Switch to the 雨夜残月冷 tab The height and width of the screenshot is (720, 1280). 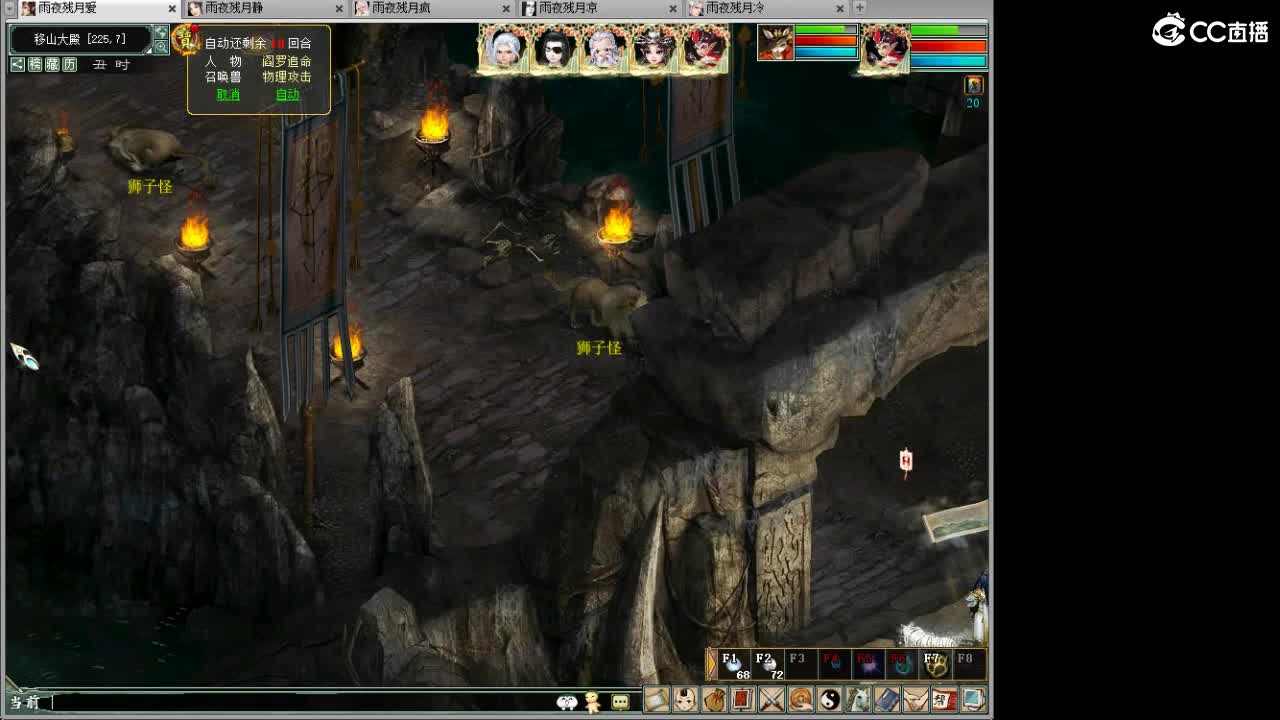(767, 8)
